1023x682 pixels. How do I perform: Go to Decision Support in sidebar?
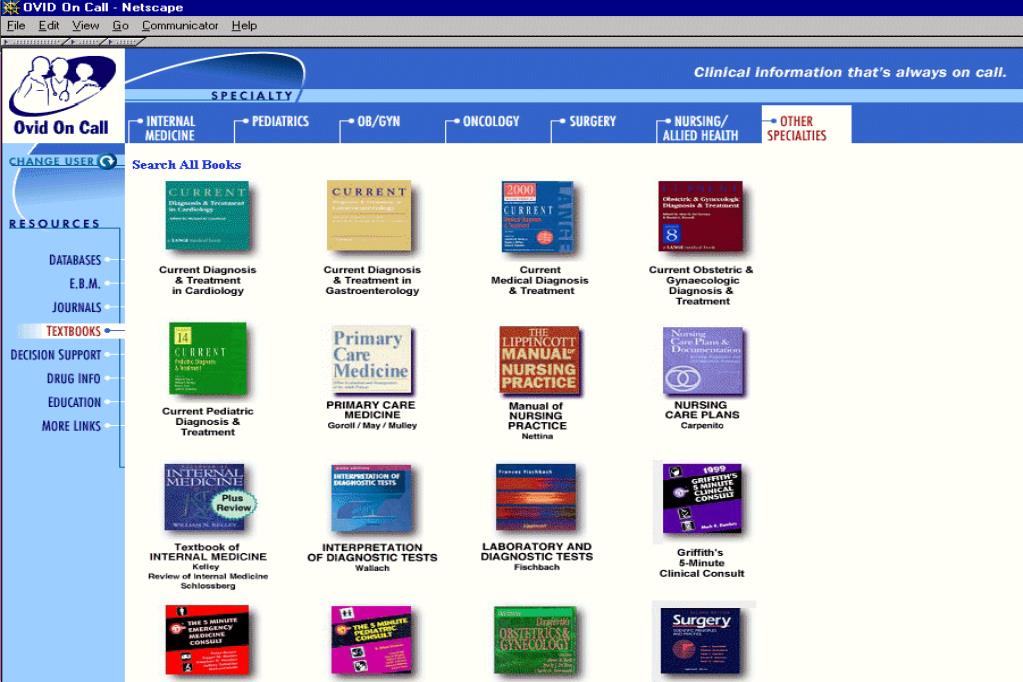[x=56, y=355]
